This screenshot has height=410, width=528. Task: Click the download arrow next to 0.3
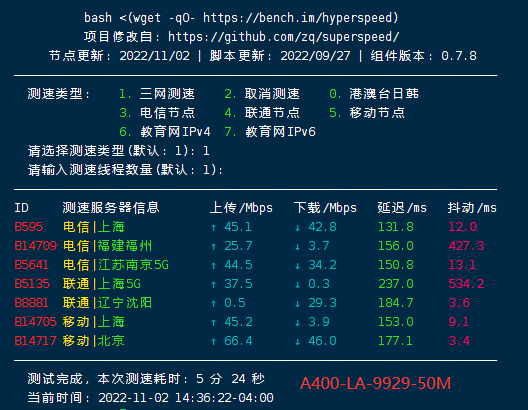coord(297,285)
